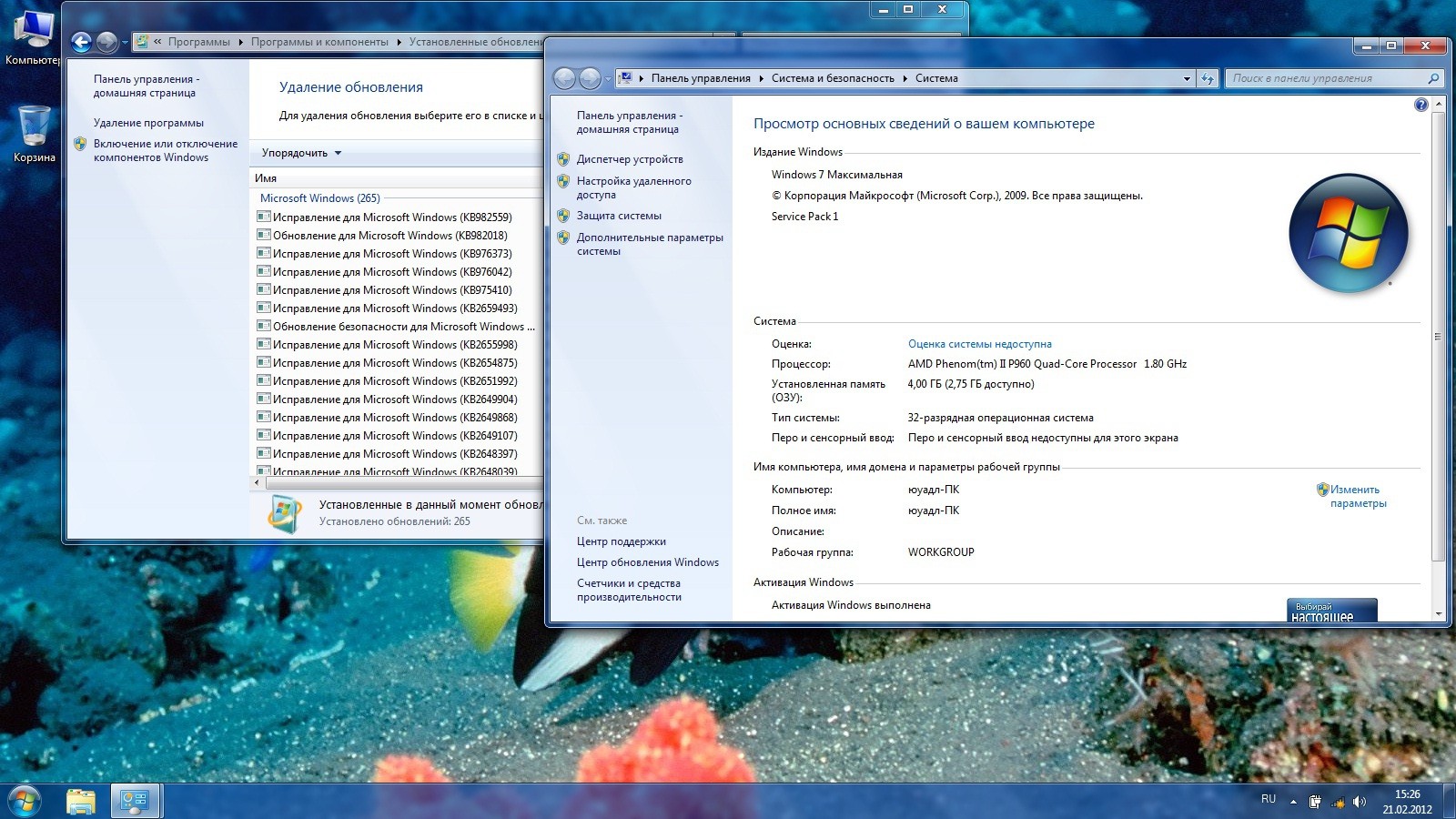Viewport: 1456px width, 819px height.
Task: Click the Панель управления breadcrumb
Action: coord(701,78)
